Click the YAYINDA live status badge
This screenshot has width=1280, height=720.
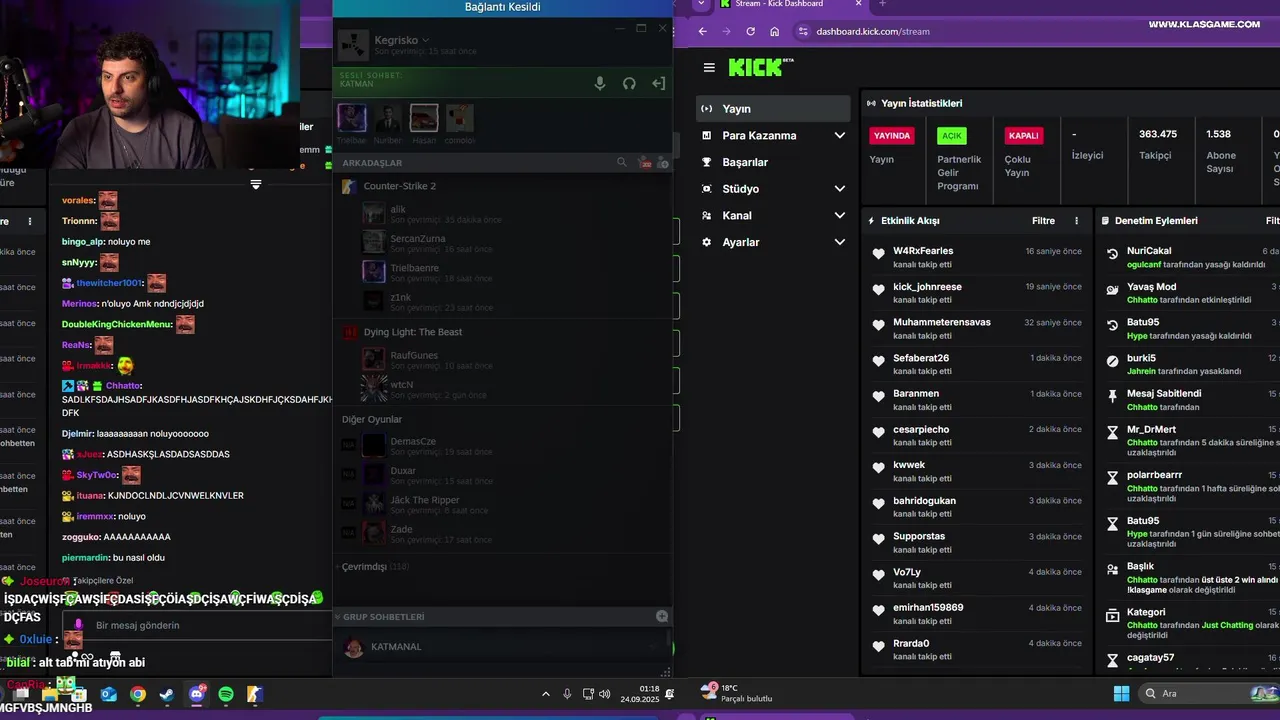(x=892, y=136)
